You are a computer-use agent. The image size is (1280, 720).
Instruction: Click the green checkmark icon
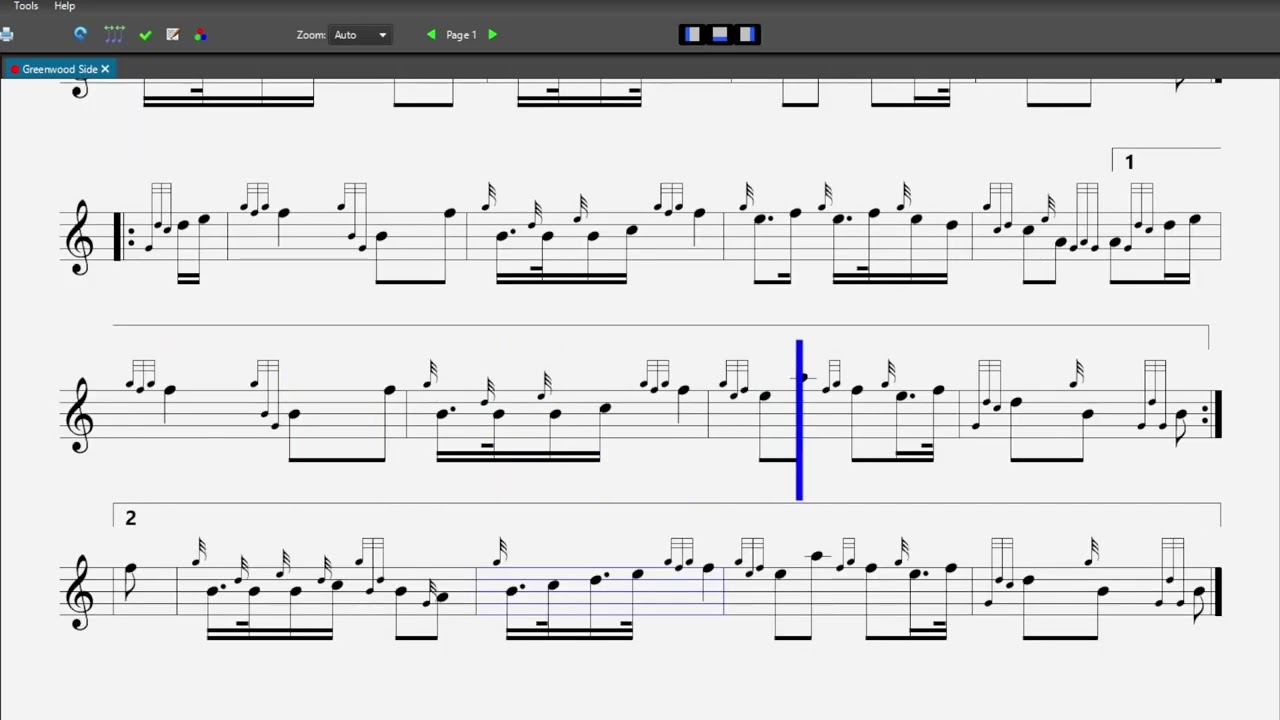[x=146, y=35]
